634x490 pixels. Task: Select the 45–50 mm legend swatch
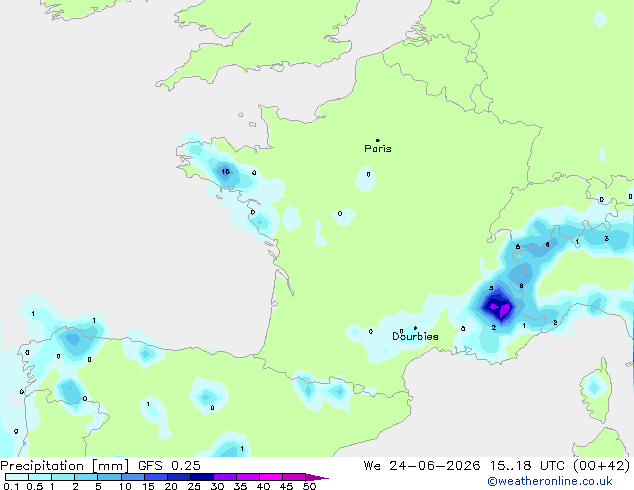point(294,477)
